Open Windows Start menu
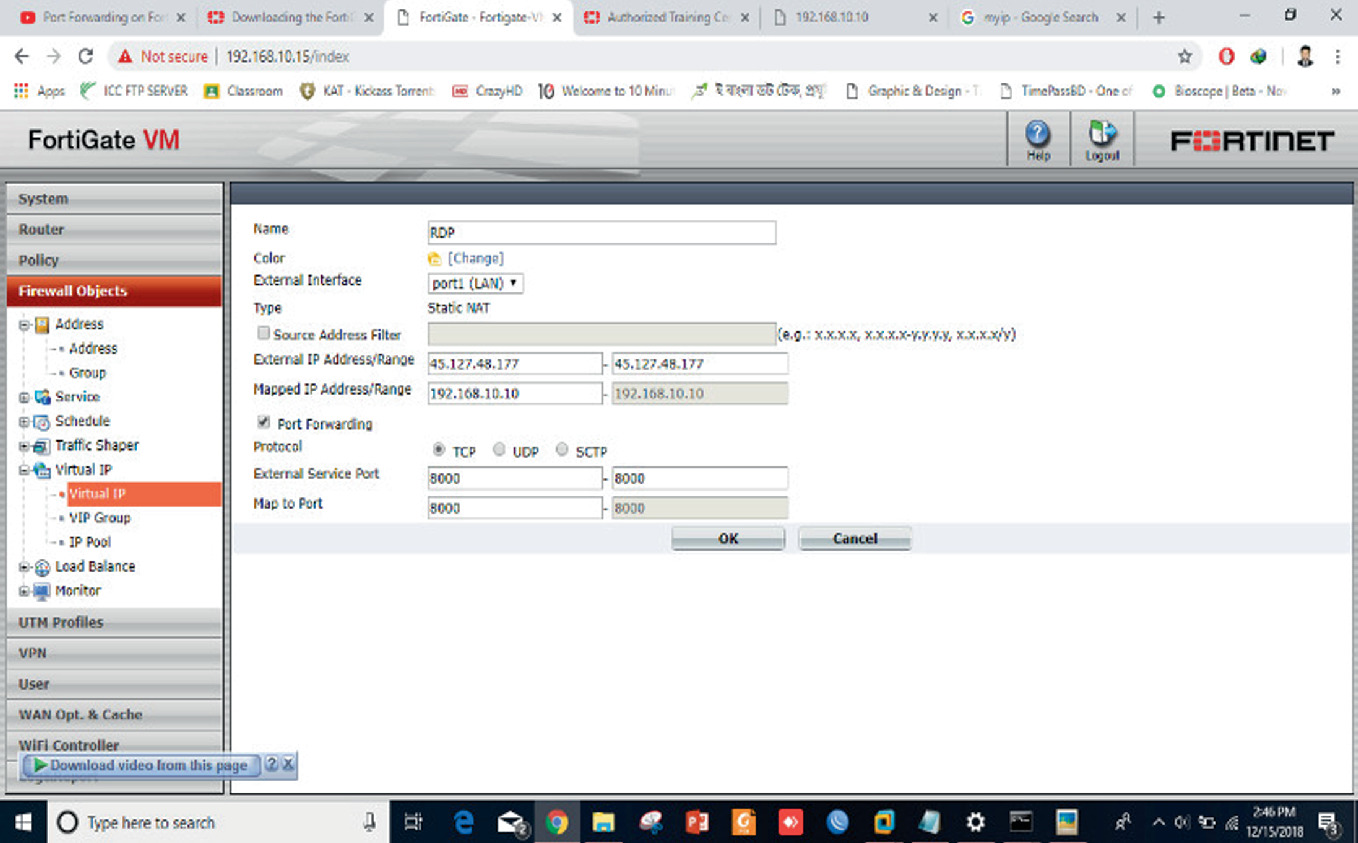Image resolution: width=1358 pixels, height=843 pixels. [22, 822]
